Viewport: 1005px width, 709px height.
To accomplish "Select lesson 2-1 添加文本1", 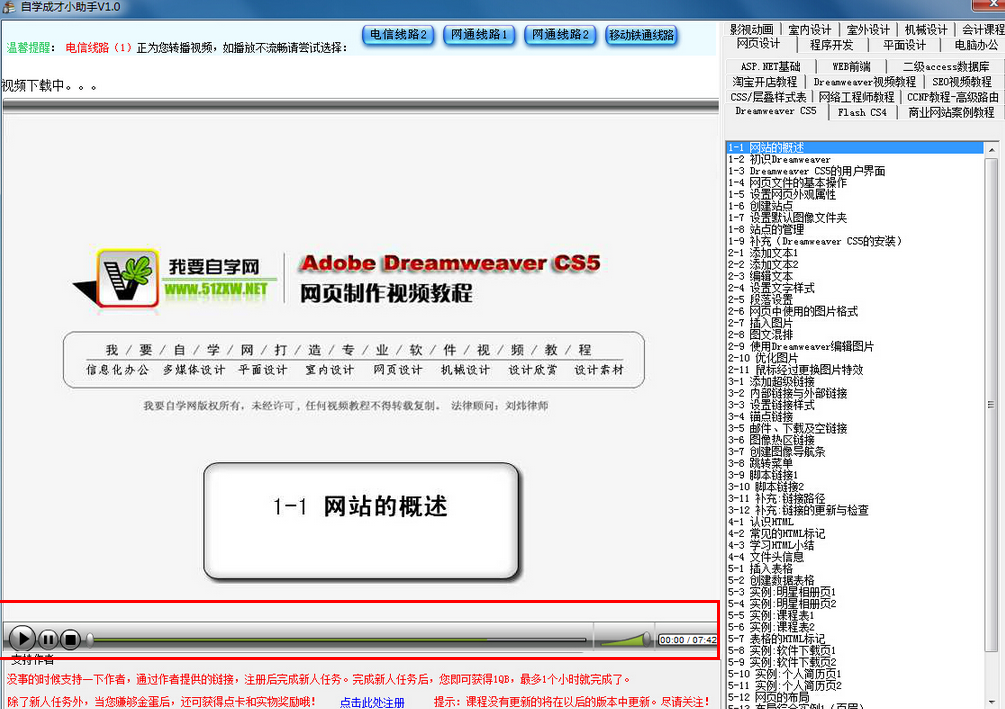I will tap(854, 253).
